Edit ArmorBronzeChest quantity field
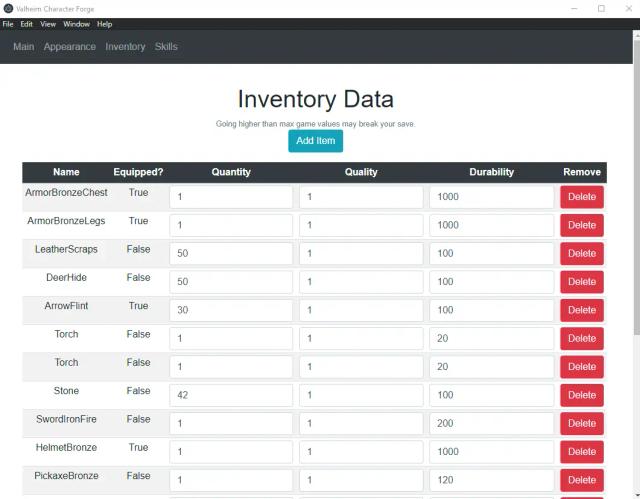 point(231,197)
